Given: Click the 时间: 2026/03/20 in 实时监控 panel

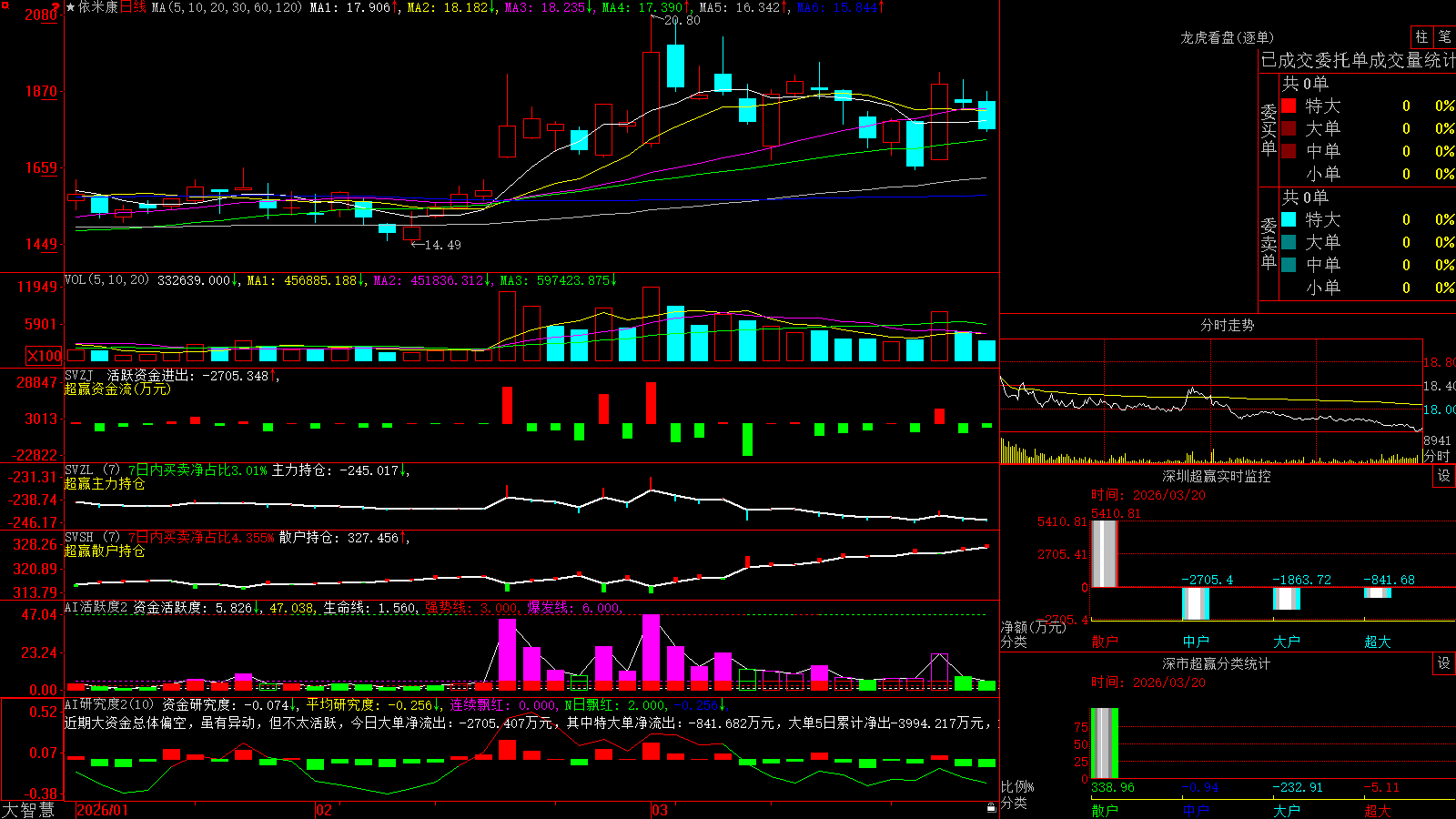Looking at the screenshot, I should 1148,495.
